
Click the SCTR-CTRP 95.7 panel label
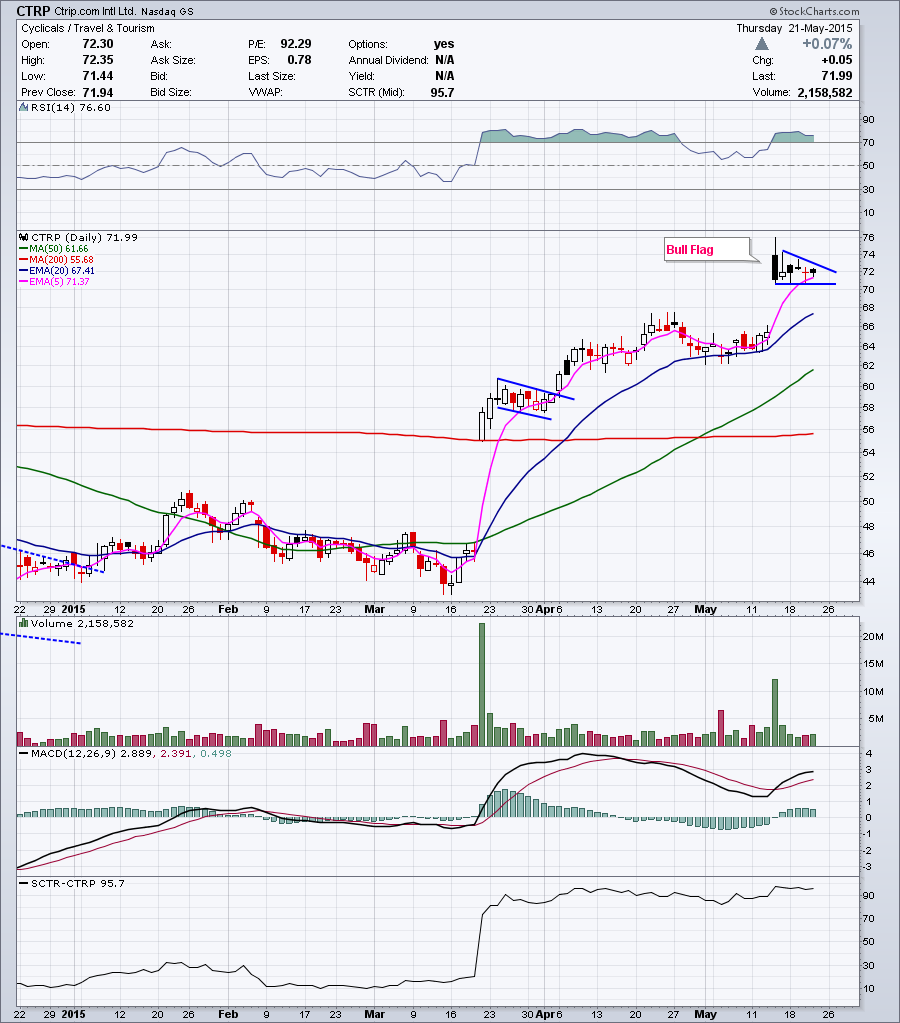click(78, 883)
